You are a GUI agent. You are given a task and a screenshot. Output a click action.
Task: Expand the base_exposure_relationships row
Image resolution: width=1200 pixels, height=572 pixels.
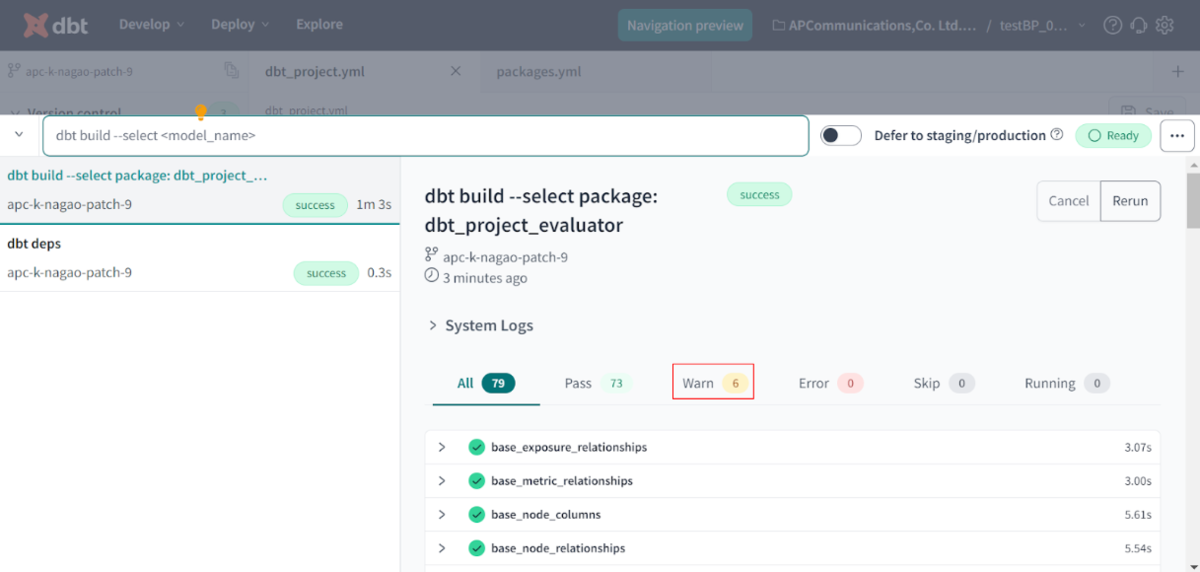442,447
